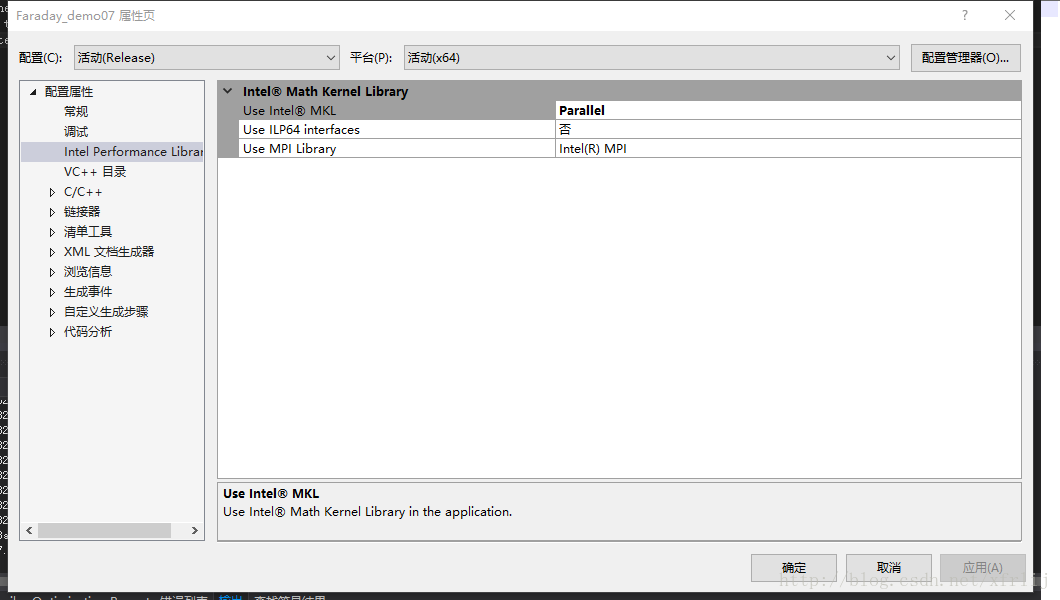Image resolution: width=1060 pixels, height=600 pixels.
Task: Click the 确定 OK button
Action: point(794,568)
